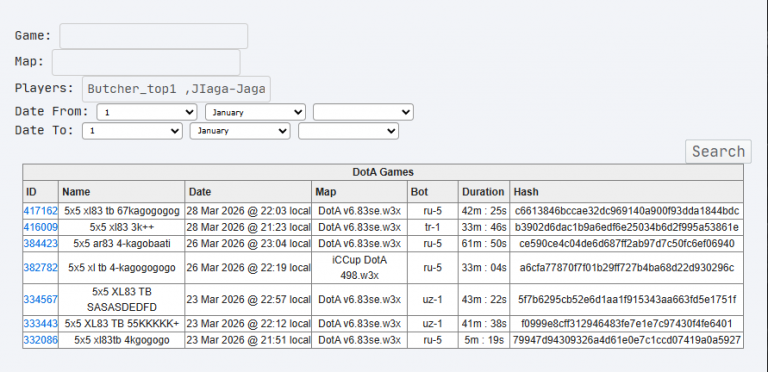Select game name '5x5 ar83 4-kagobaati'
768x372 pixels.
(121, 243)
